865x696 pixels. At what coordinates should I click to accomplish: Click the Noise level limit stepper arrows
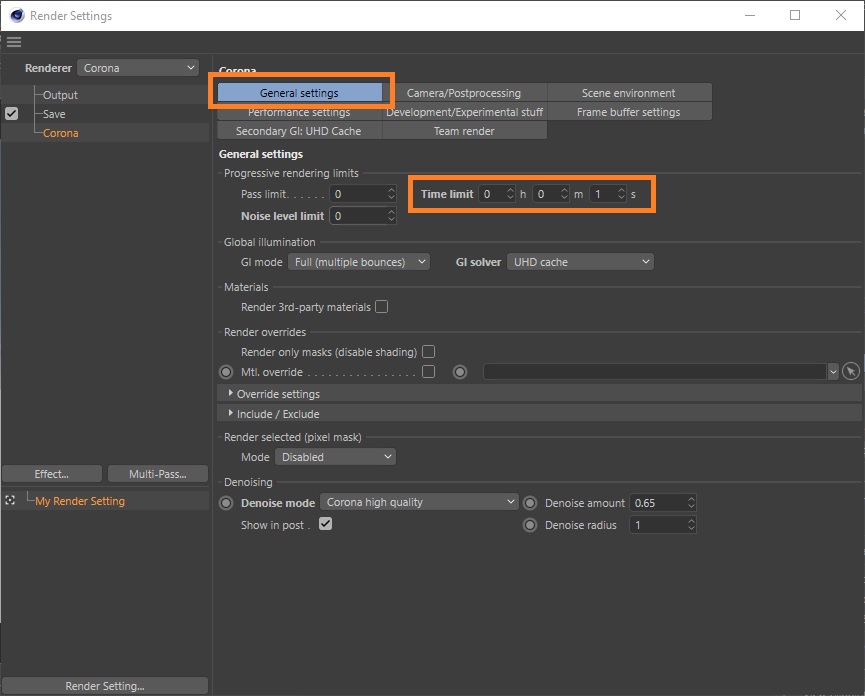tap(391, 216)
